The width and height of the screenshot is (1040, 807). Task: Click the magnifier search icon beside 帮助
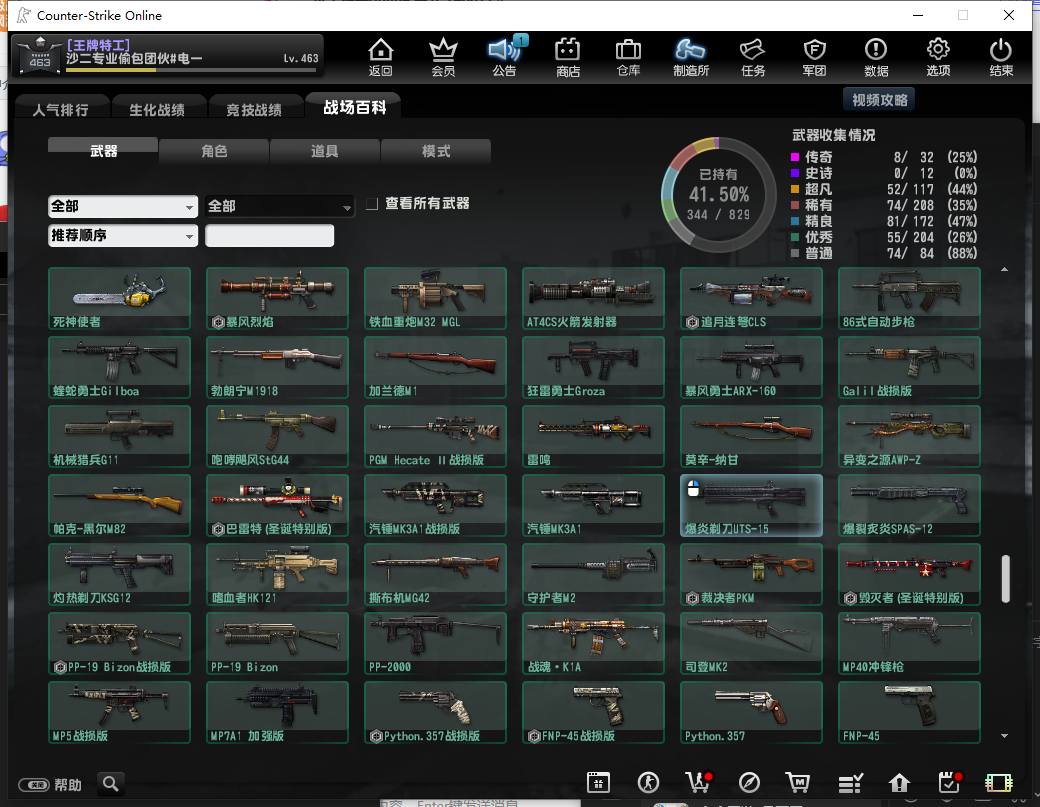click(x=111, y=784)
